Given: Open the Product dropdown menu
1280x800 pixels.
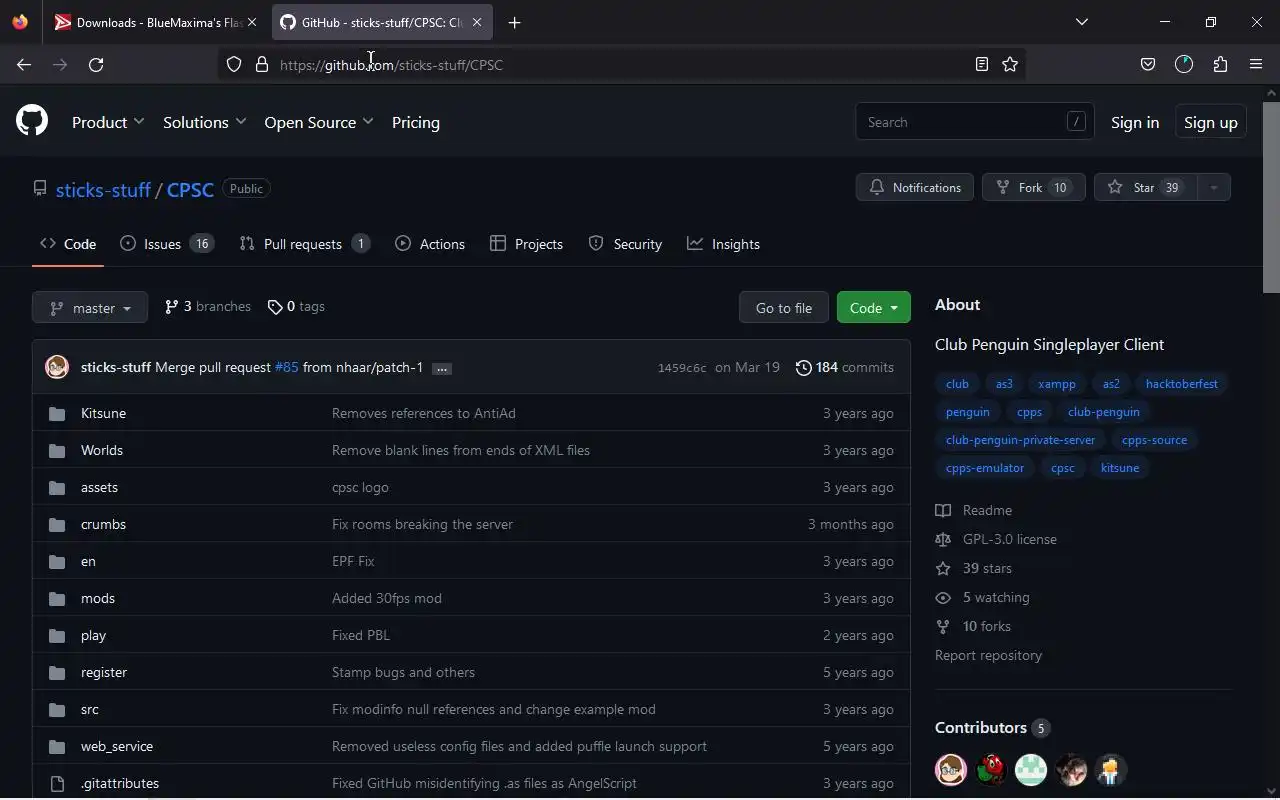Looking at the screenshot, I should (x=108, y=122).
